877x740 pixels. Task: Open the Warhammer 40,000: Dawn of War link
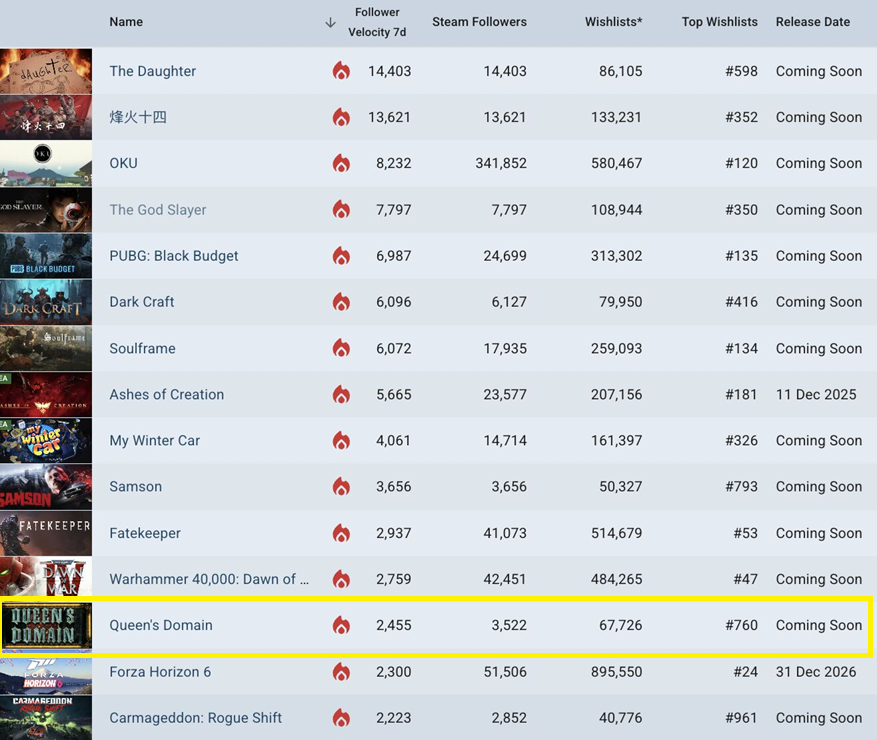209,579
